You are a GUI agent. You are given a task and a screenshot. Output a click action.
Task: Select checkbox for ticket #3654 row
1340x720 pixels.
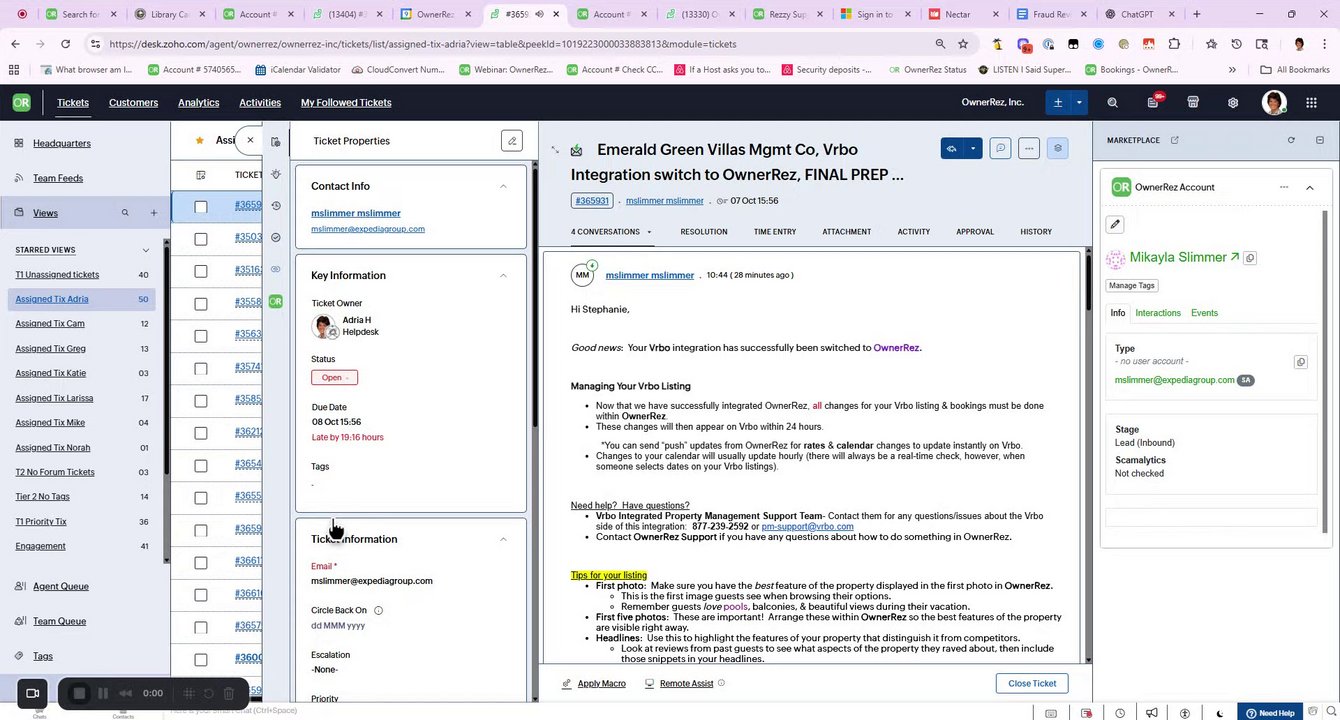(201, 465)
